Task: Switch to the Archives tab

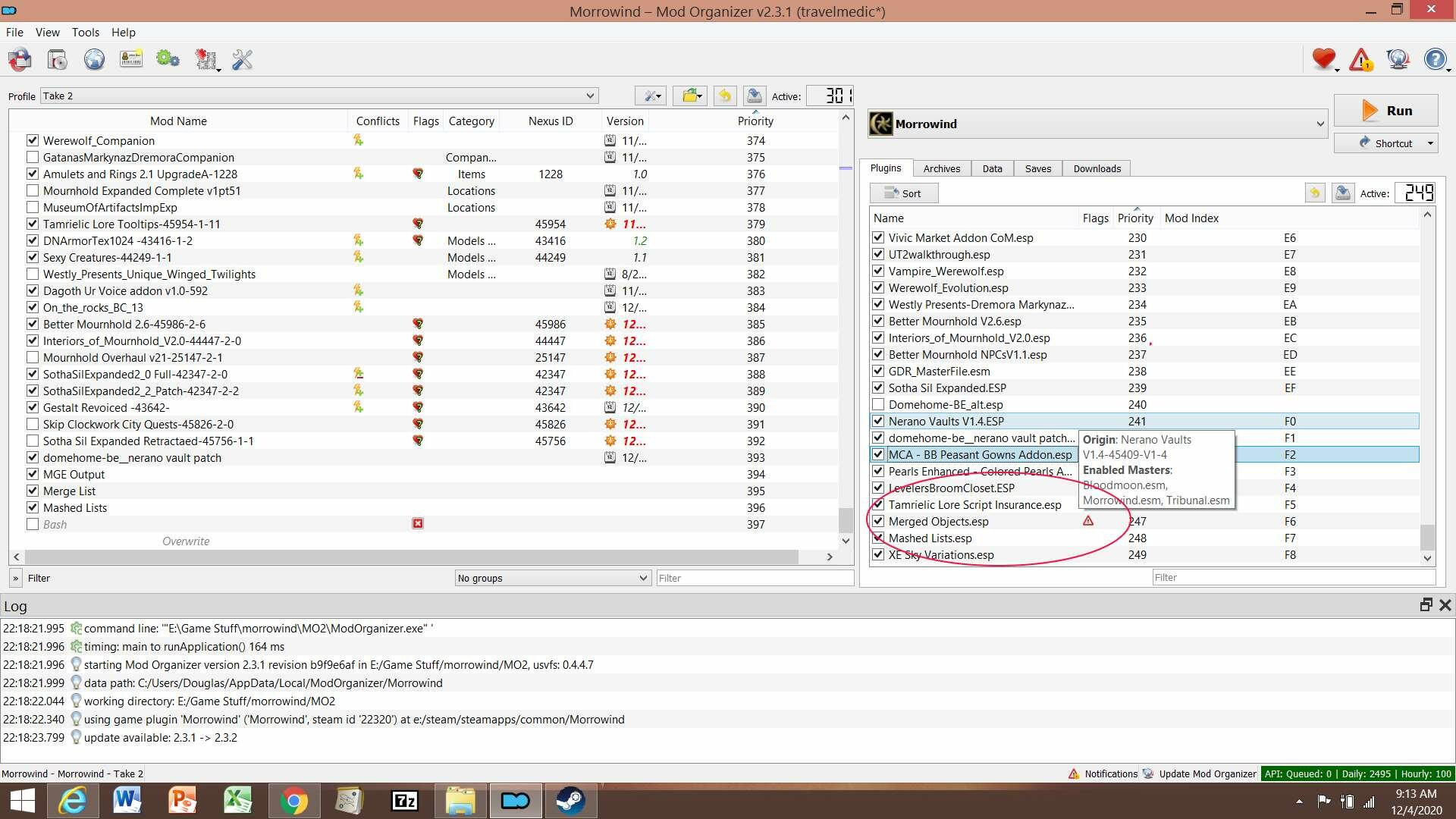Action: [x=942, y=168]
